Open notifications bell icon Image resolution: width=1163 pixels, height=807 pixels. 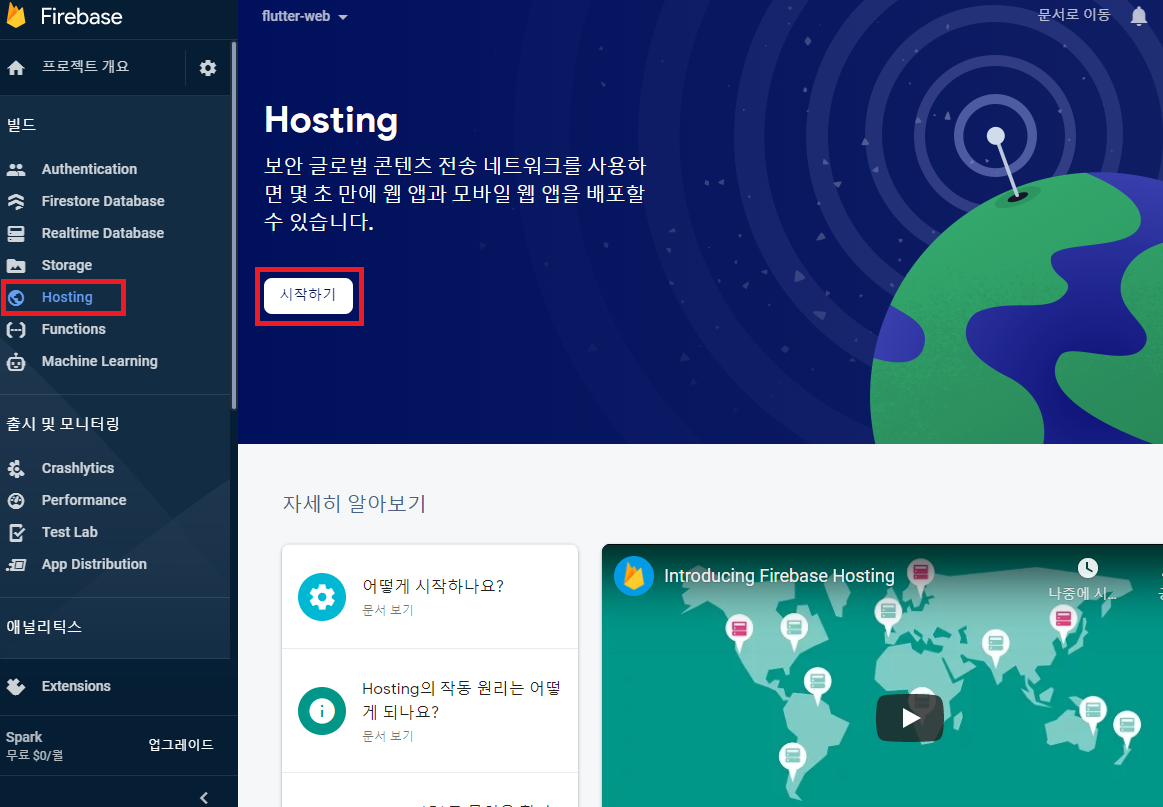tap(1139, 16)
